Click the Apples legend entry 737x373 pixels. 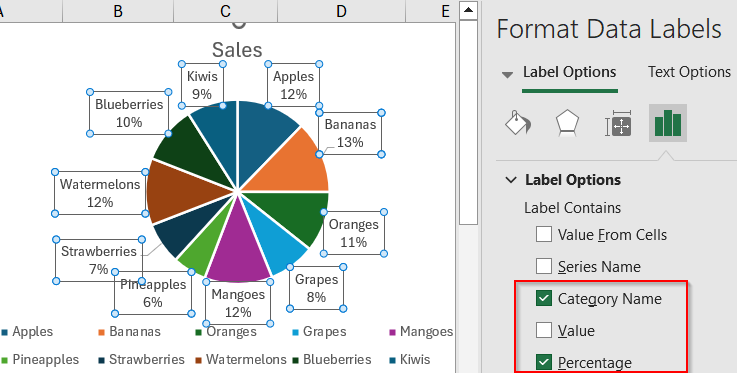(28, 332)
